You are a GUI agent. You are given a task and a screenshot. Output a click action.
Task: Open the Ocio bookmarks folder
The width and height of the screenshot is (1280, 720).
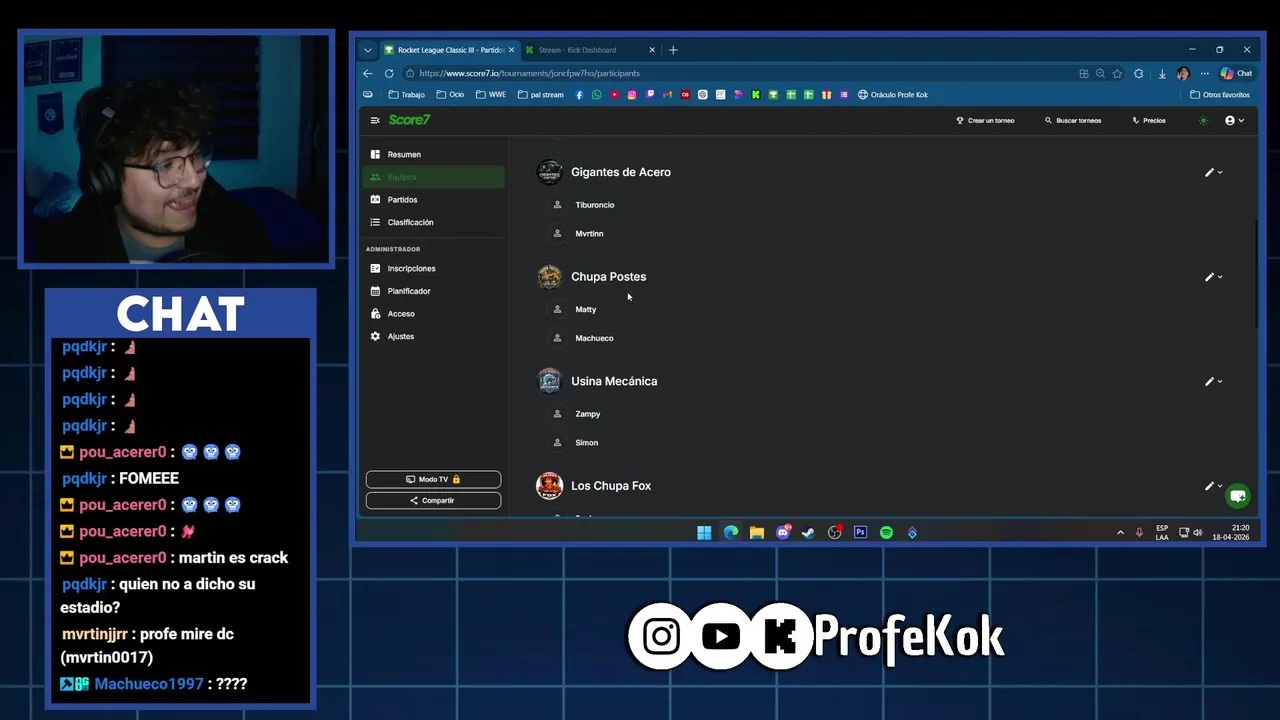[x=450, y=95]
